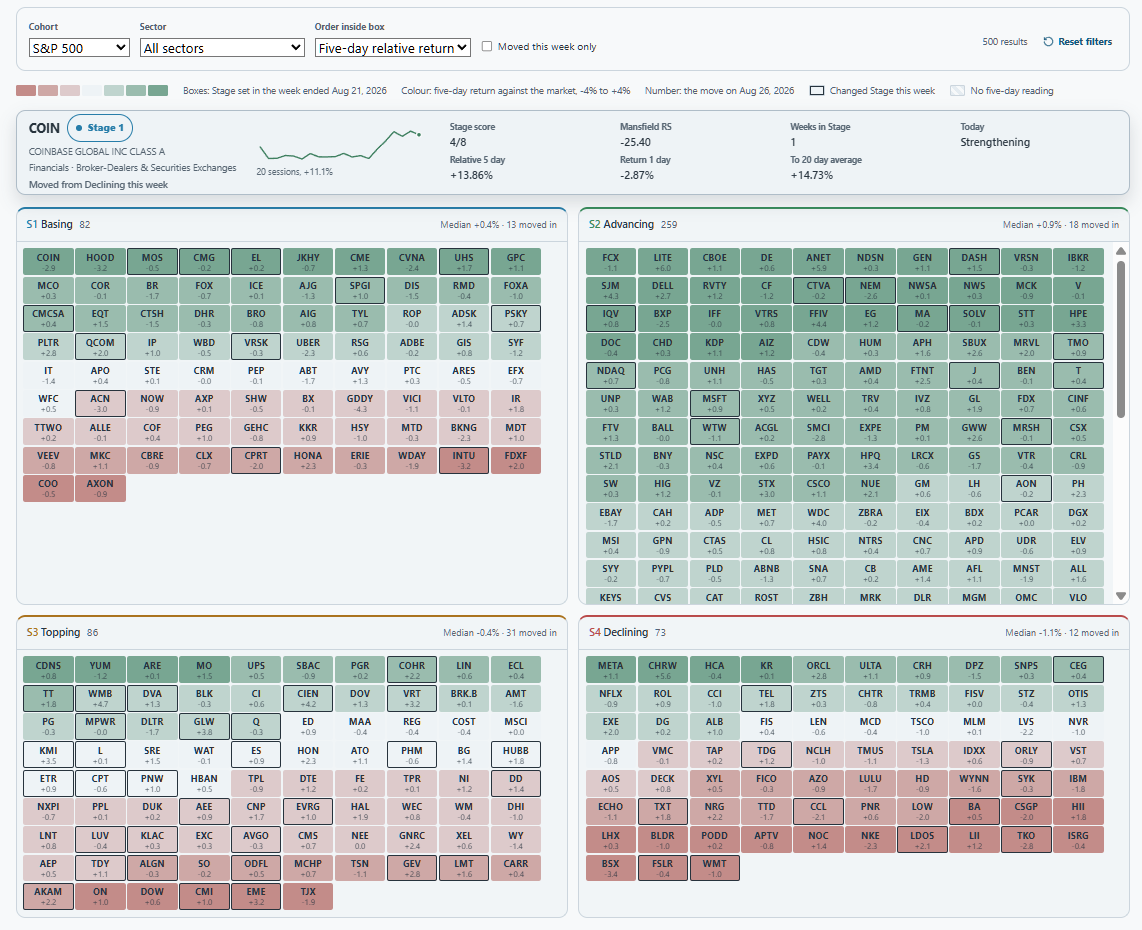The image size is (1142, 930).
Task: Click the darkest green legend swatch
Action: coord(158,90)
